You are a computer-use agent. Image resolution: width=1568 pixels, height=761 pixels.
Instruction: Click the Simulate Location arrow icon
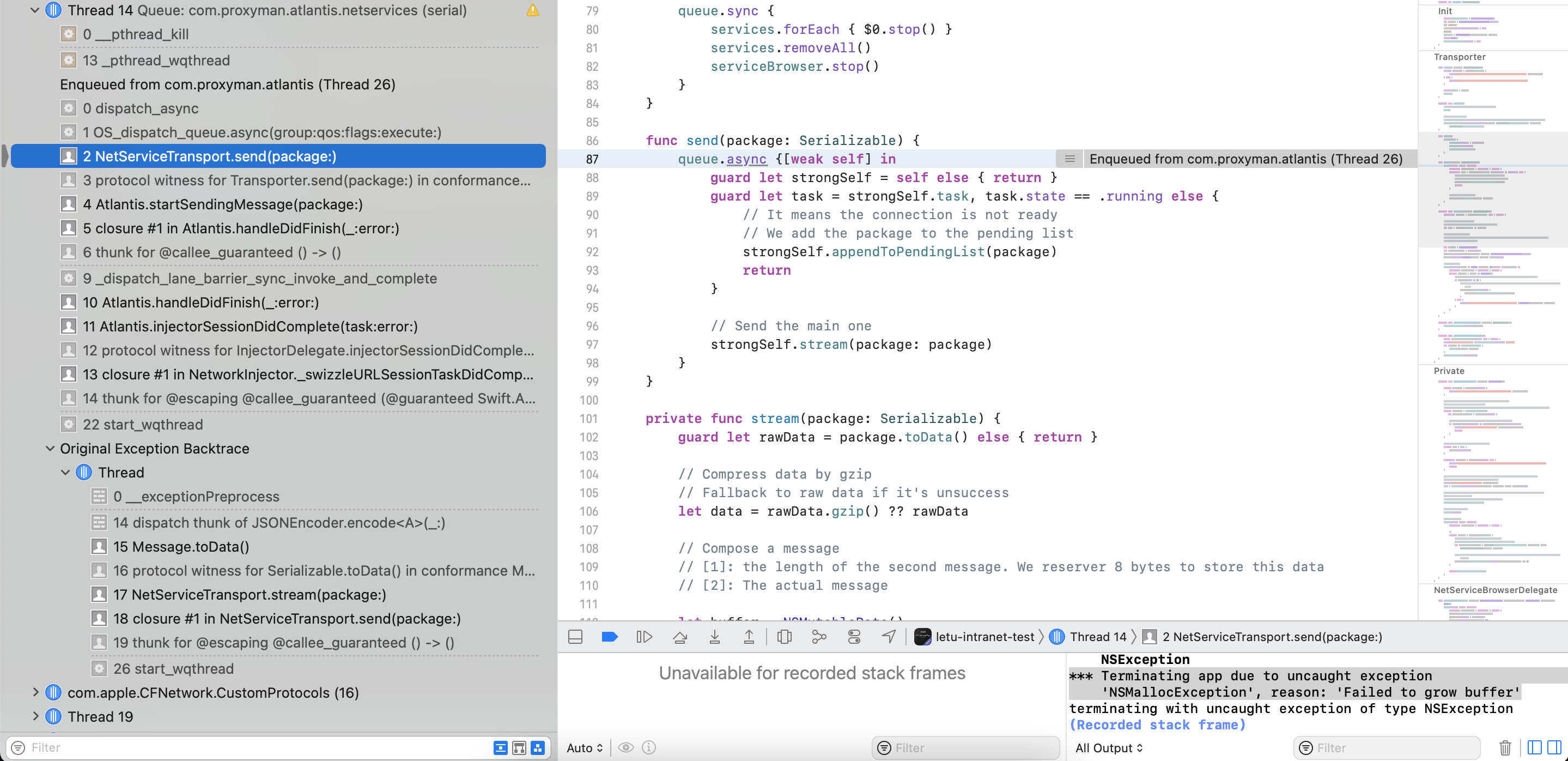click(888, 637)
